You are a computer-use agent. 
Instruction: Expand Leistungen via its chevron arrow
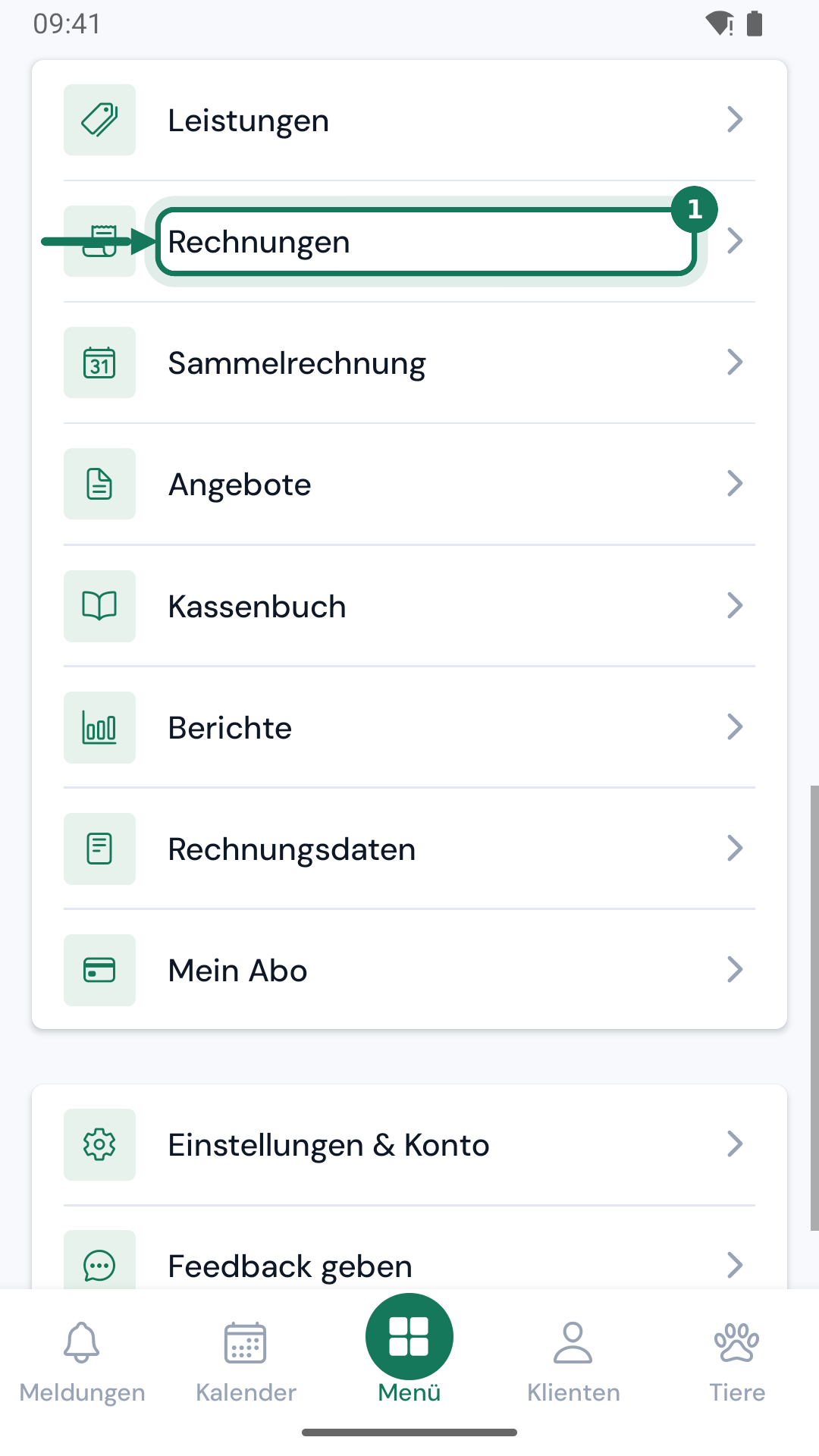[734, 120]
